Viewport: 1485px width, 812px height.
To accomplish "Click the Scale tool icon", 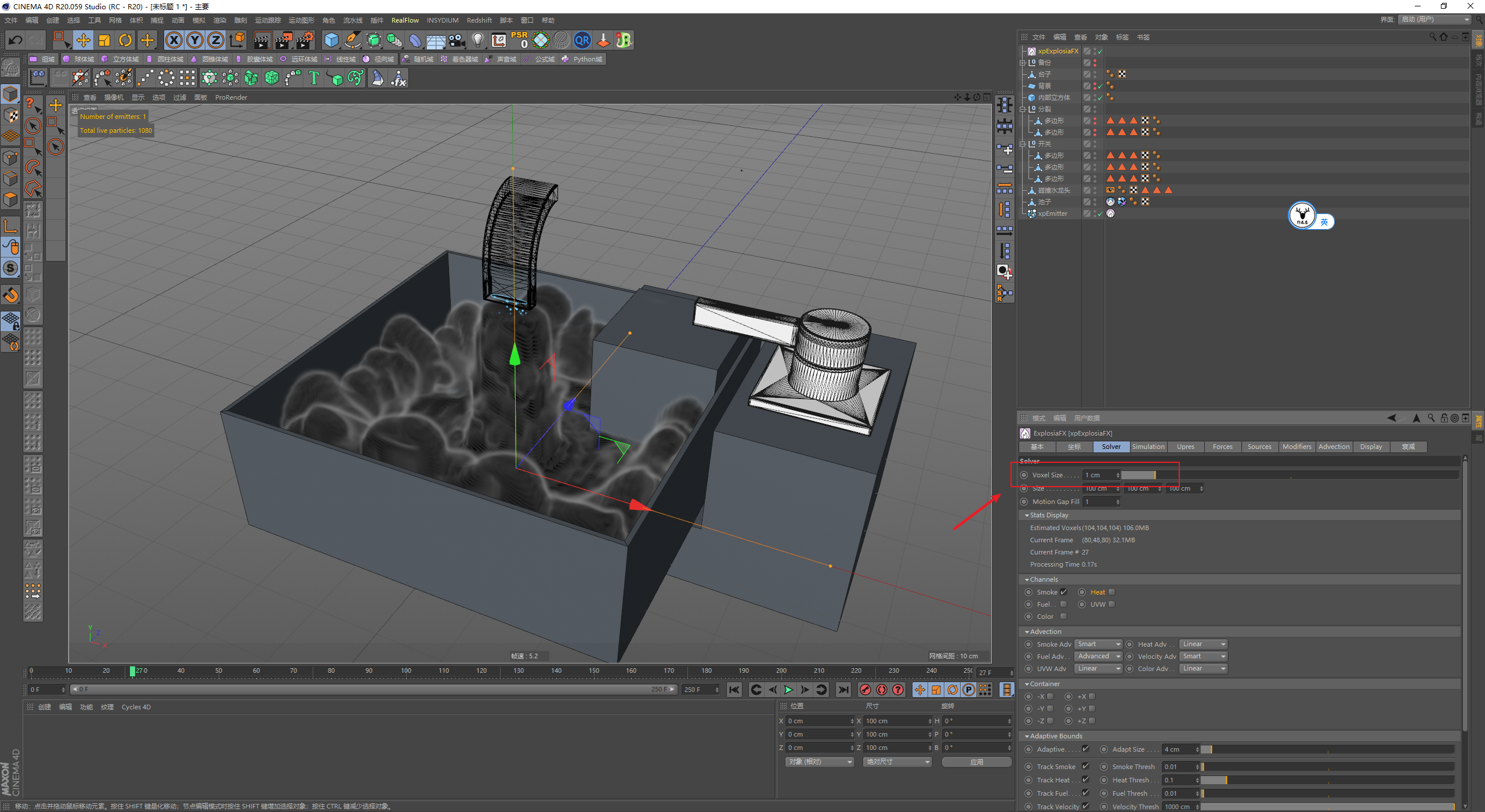I will 104,40.
